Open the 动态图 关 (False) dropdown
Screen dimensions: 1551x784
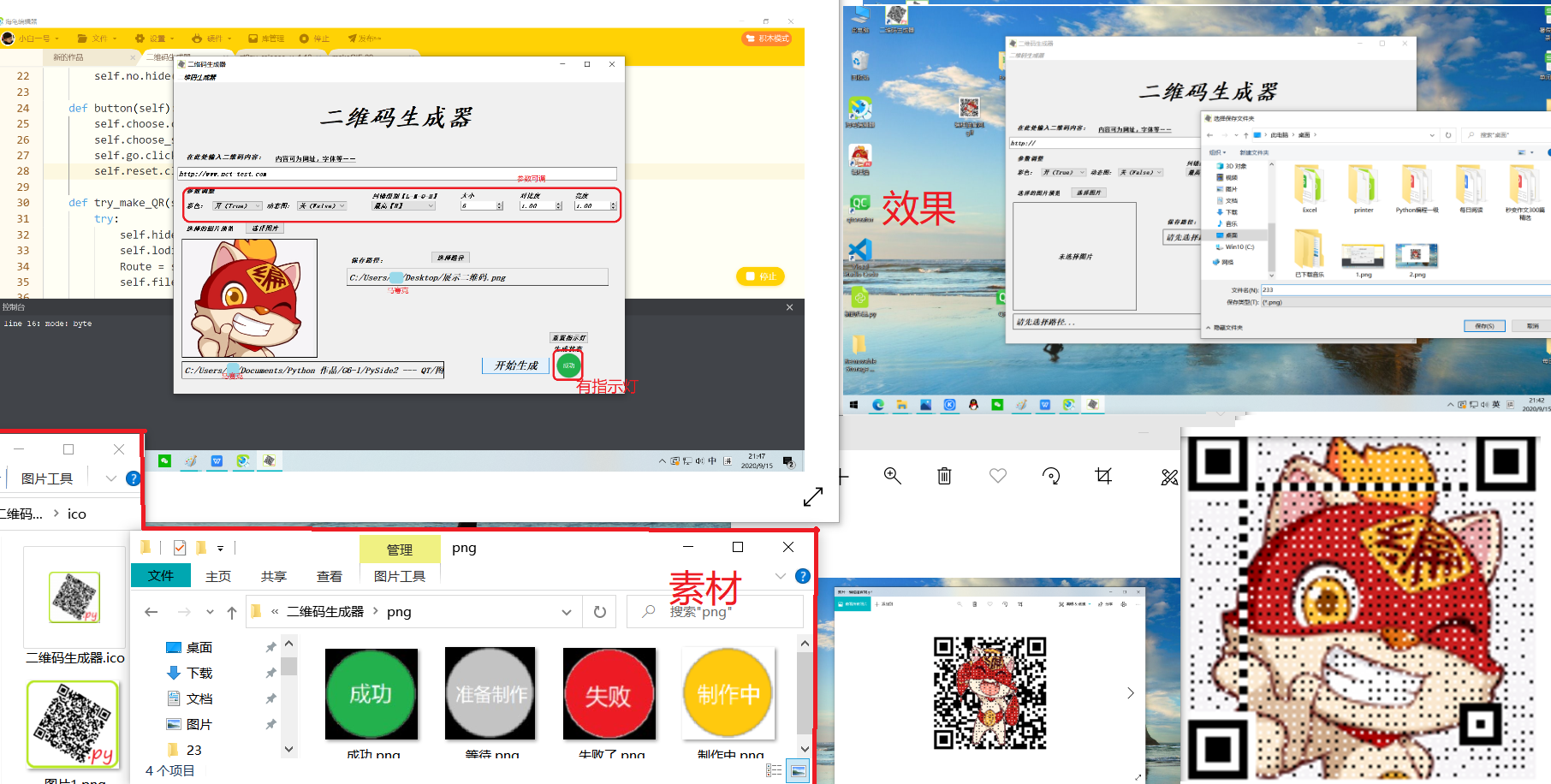coord(322,205)
